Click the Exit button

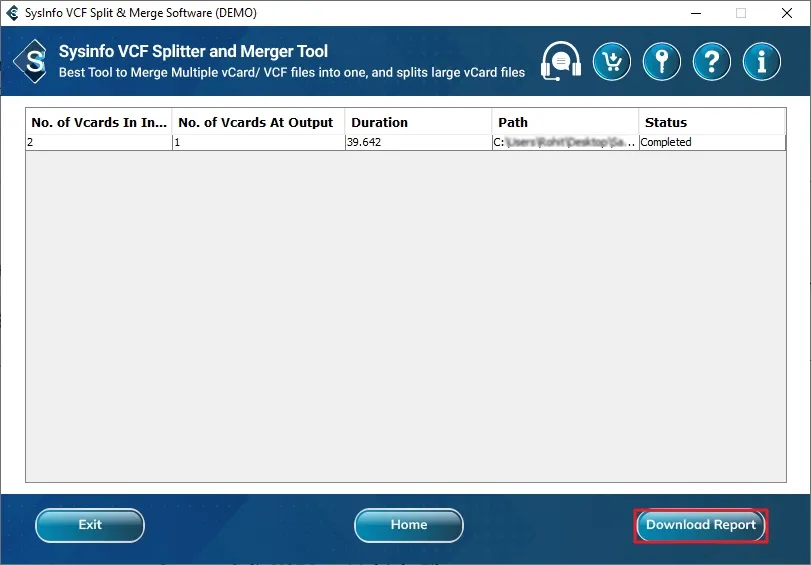90,525
